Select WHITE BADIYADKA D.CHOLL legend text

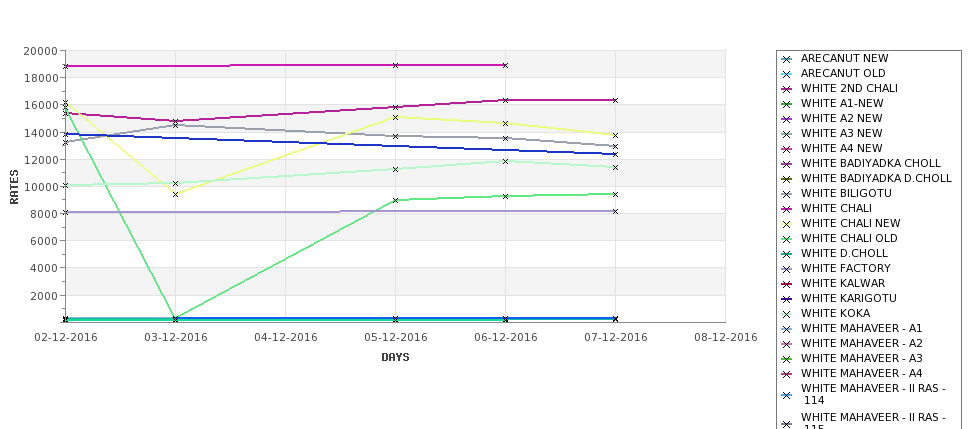tap(876, 178)
